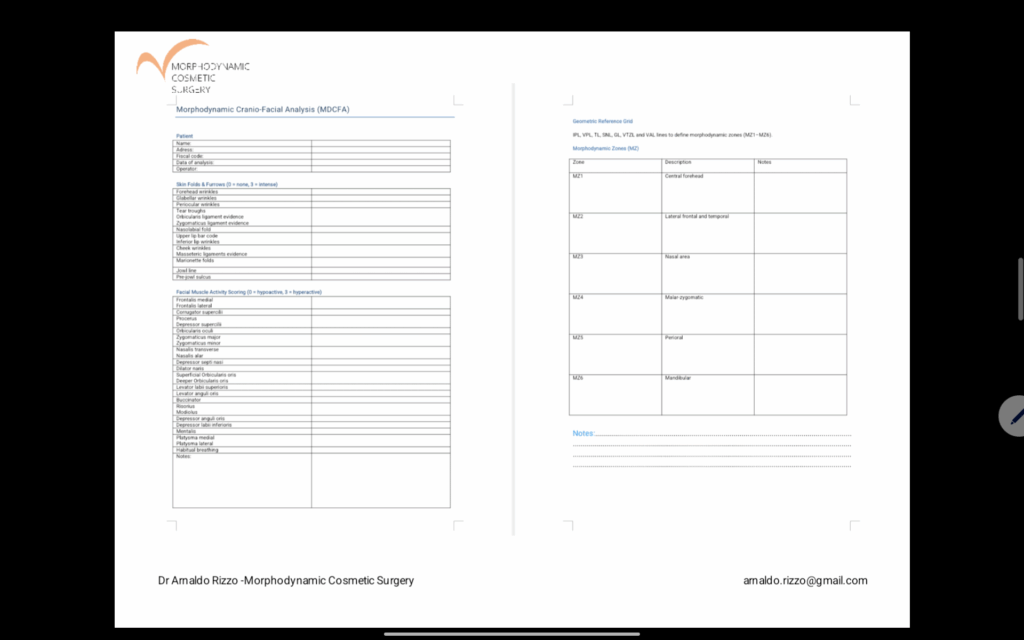This screenshot has height=640, width=1024.
Task: Click the large Notes cell in muscle table
Action: tap(380, 480)
